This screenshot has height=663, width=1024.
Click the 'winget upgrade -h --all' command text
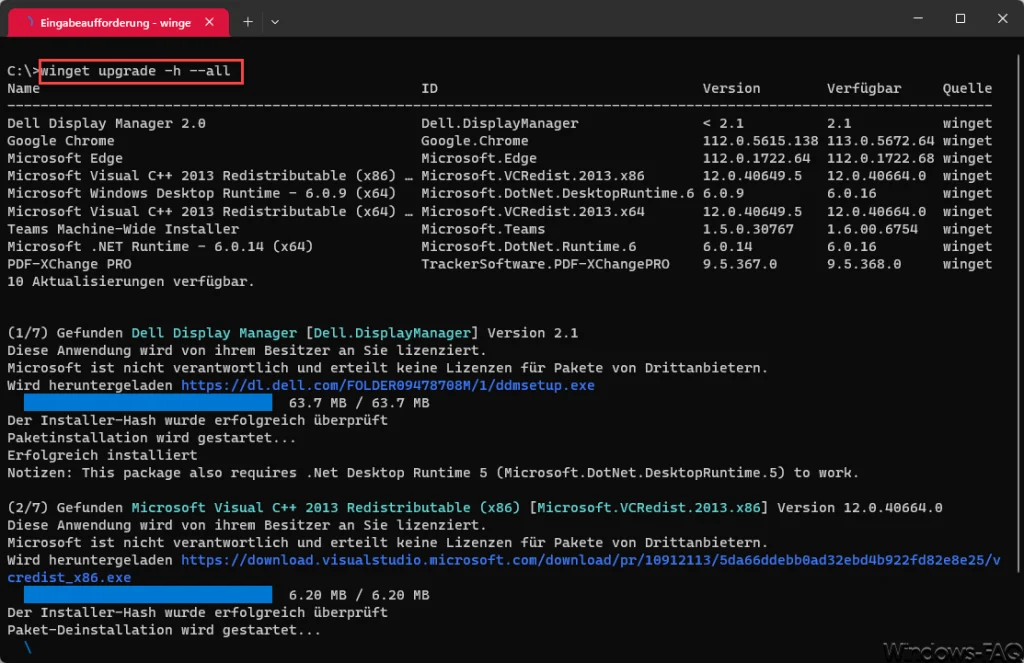(136, 71)
